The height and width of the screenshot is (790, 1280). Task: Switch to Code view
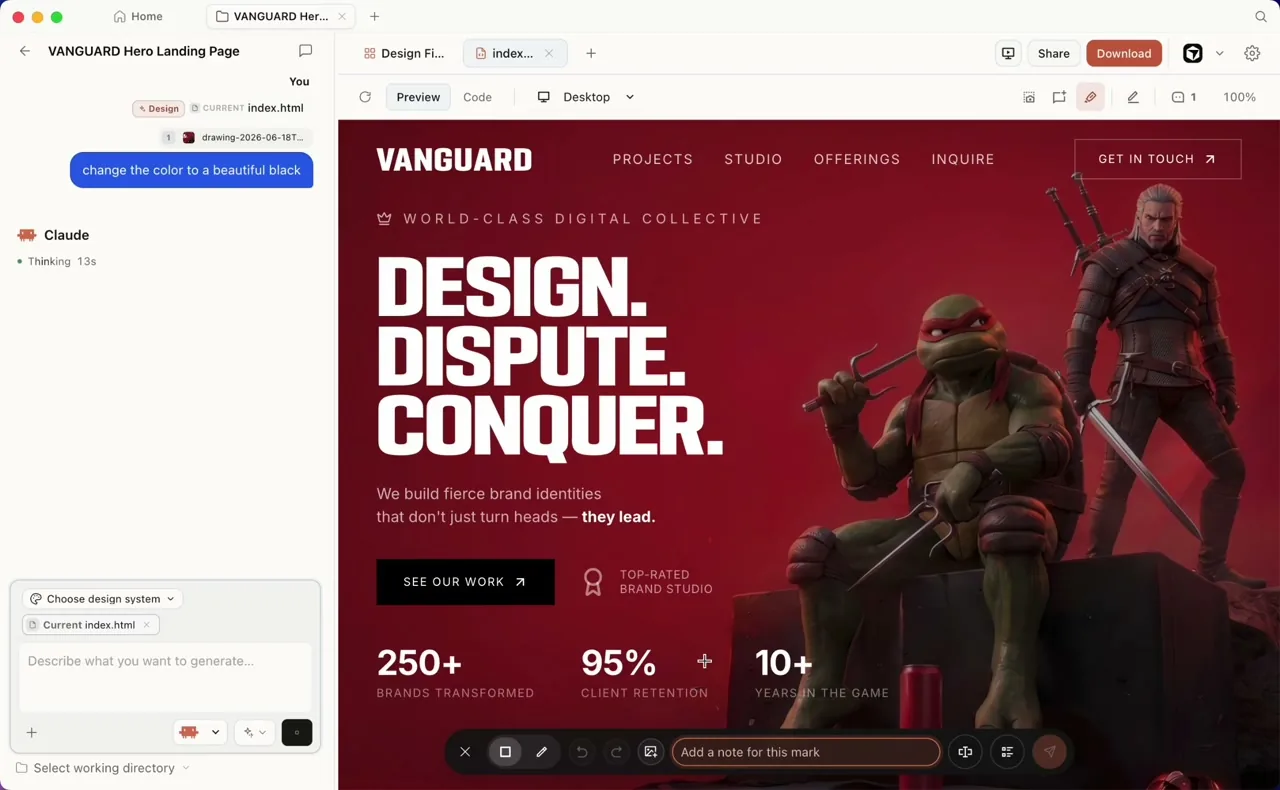tap(477, 97)
